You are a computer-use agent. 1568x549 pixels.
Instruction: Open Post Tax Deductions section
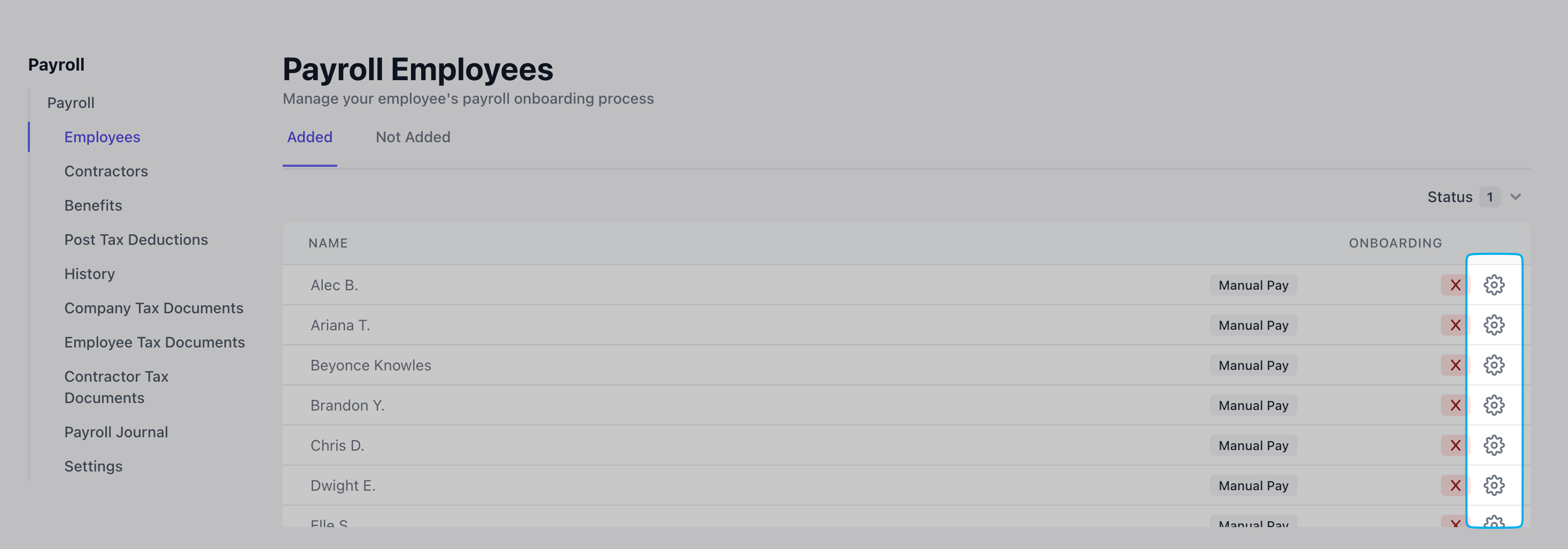click(x=136, y=240)
